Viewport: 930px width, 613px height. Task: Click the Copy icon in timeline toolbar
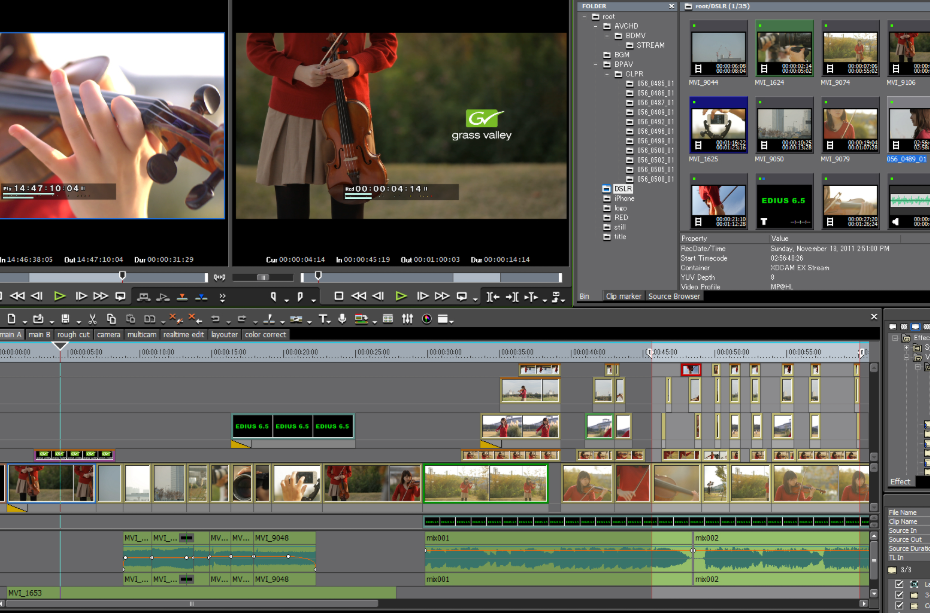point(111,319)
